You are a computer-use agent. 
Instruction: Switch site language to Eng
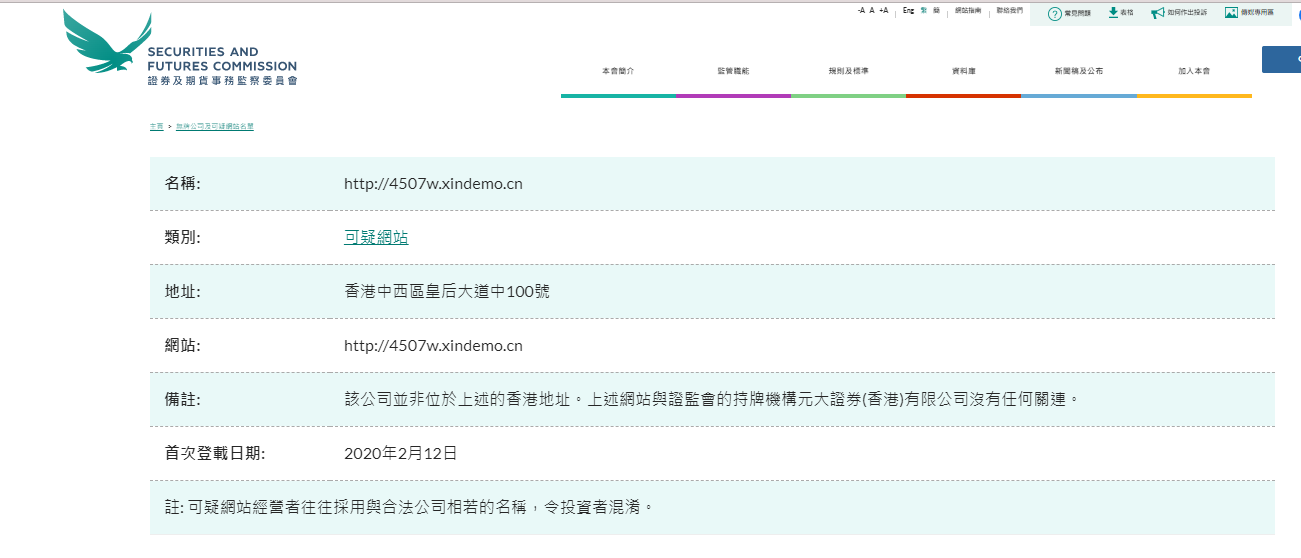[x=908, y=10]
